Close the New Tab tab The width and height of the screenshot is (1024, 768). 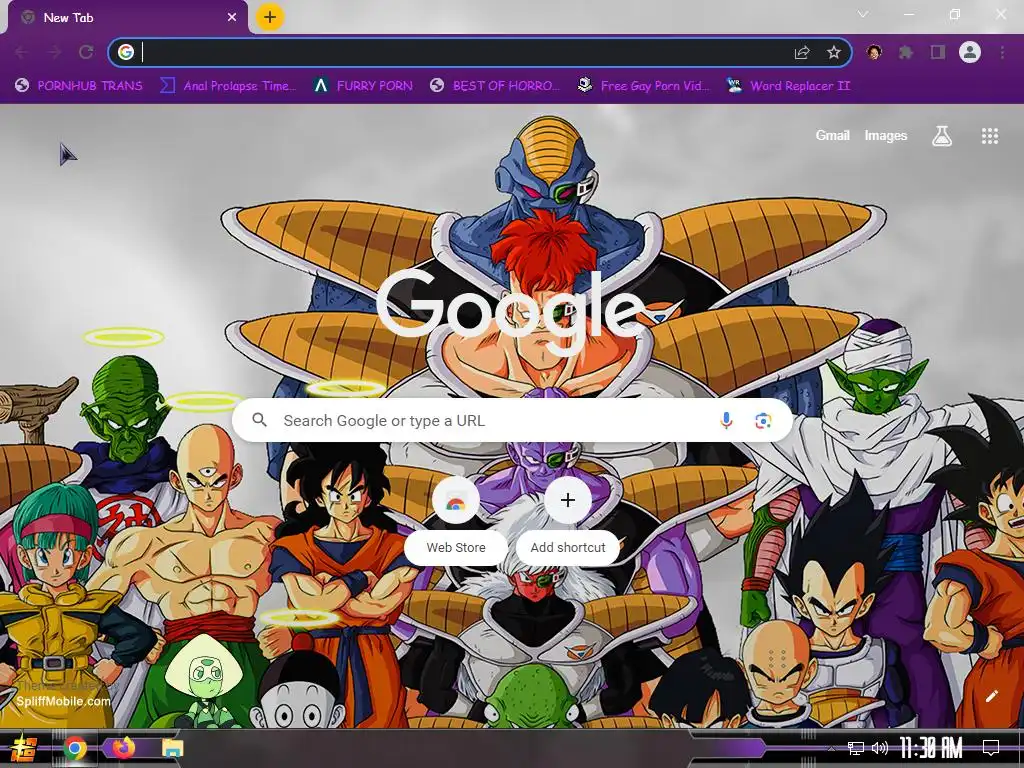point(232,18)
